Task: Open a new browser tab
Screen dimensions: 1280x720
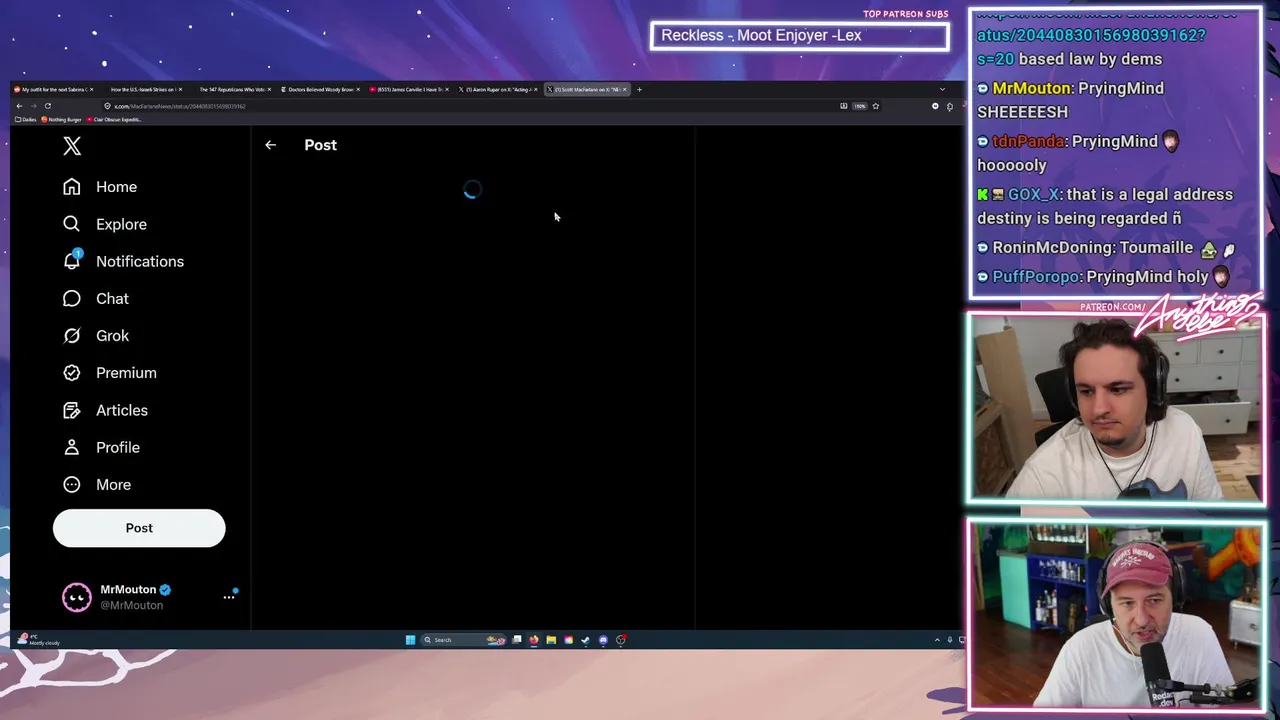Action: pos(639,89)
